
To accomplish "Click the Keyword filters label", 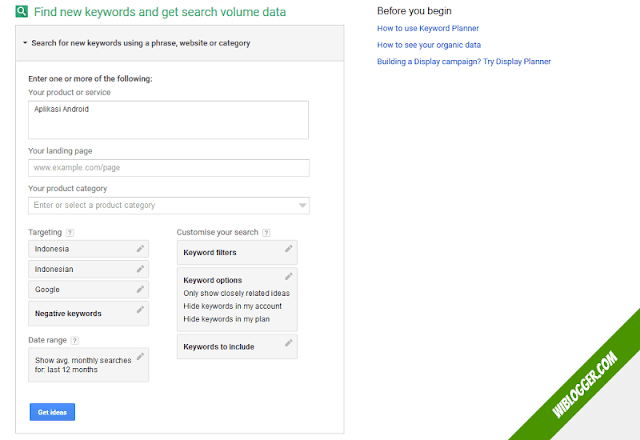I will pos(210,252).
